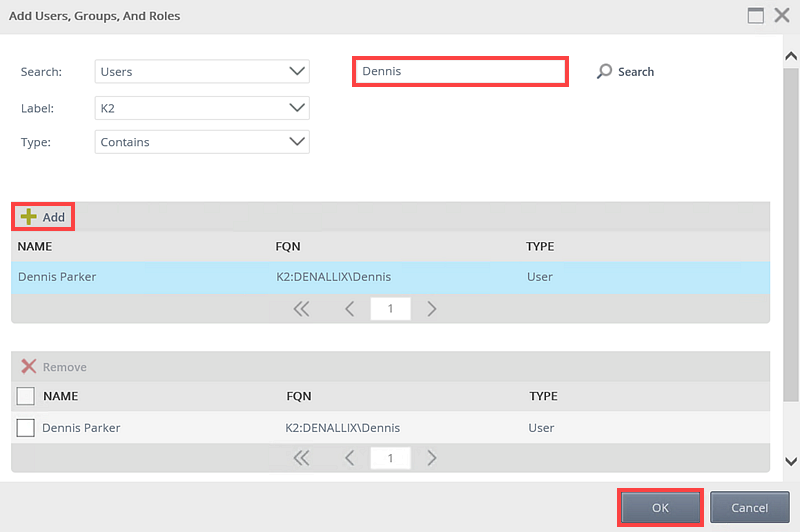Expand the Label dropdown showing K2
The width and height of the screenshot is (800, 532).
(x=202, y=108)
